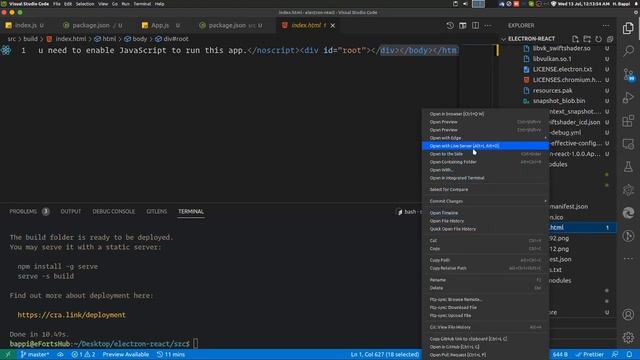Switch to the PROBLEMS panel tab
Screen dimensions: 640x360
pos(29,211)
